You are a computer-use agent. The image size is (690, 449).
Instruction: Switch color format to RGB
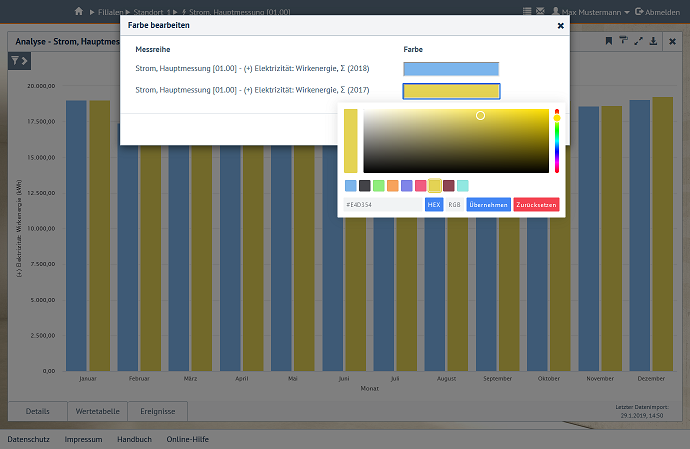454,204
